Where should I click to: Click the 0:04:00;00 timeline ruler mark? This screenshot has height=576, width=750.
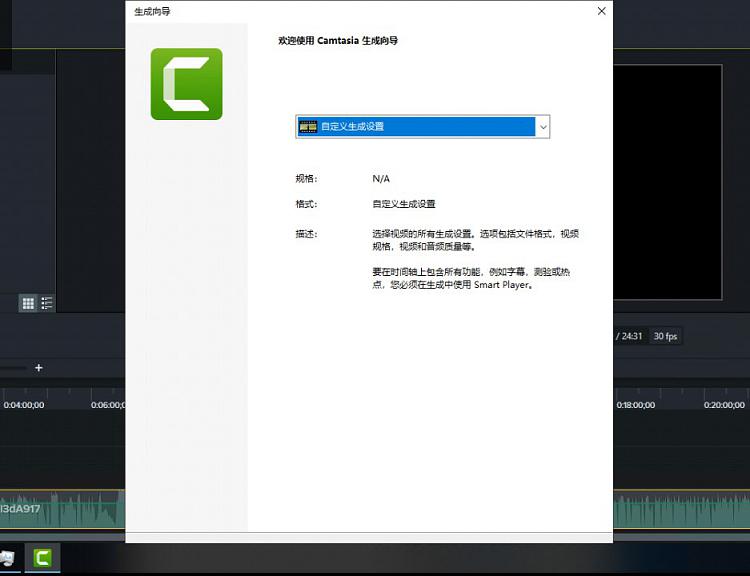pyautogui.click(x=23, y=405)
